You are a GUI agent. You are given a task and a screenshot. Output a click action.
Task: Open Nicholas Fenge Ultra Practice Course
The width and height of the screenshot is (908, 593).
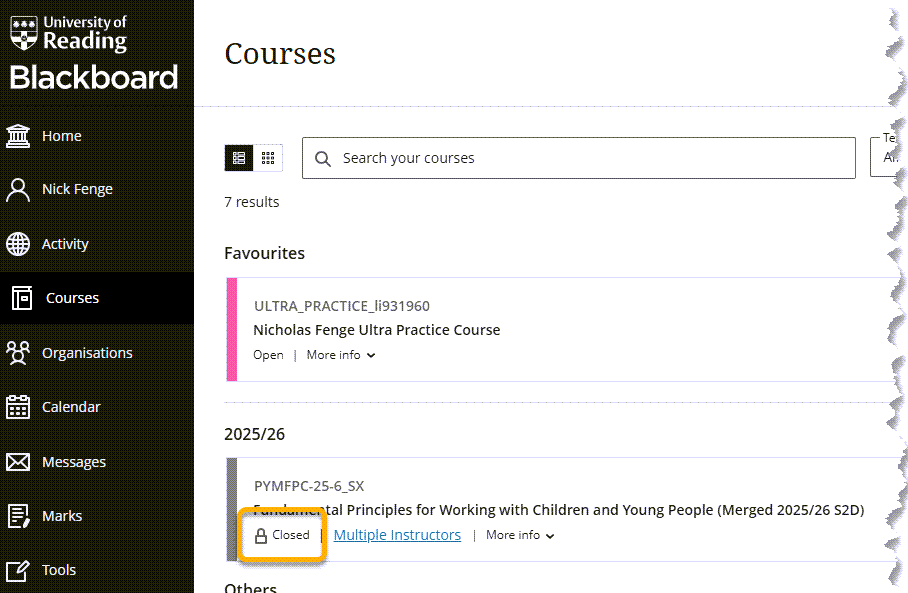376,330
